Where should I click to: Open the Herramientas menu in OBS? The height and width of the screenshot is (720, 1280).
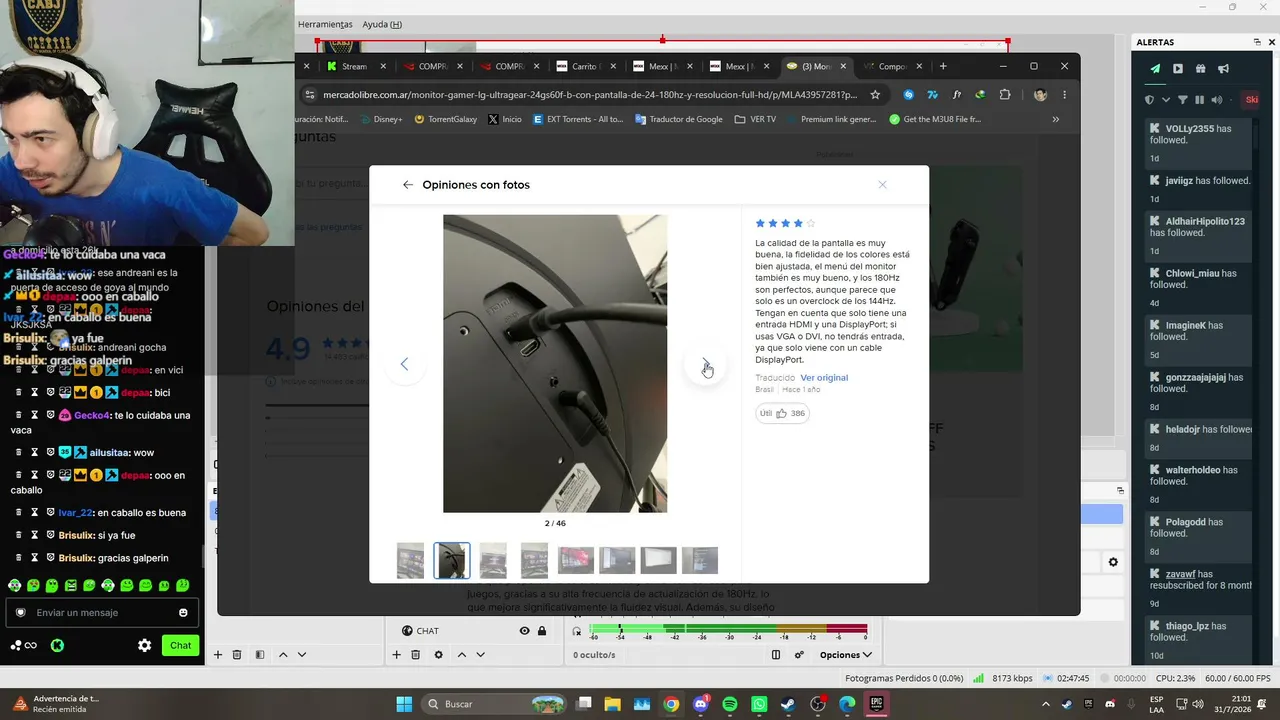[x=325, y=24]
